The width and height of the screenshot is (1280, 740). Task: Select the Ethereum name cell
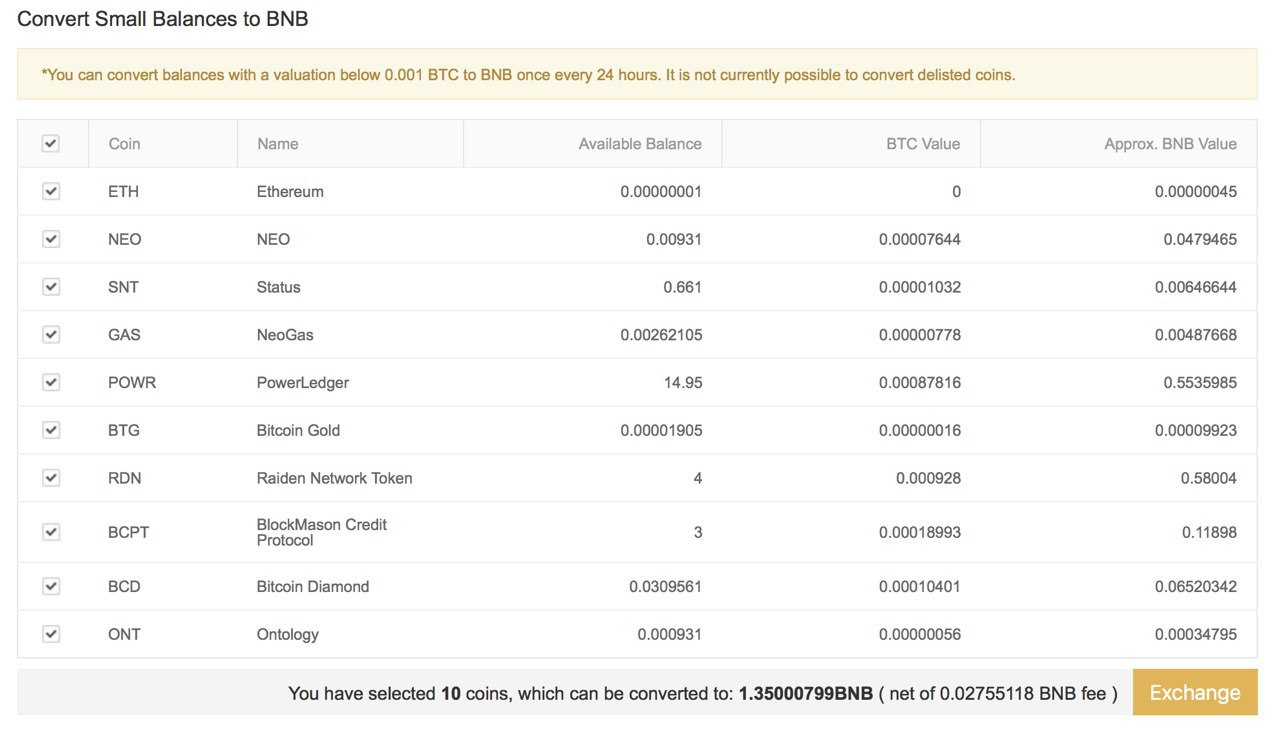290,191
